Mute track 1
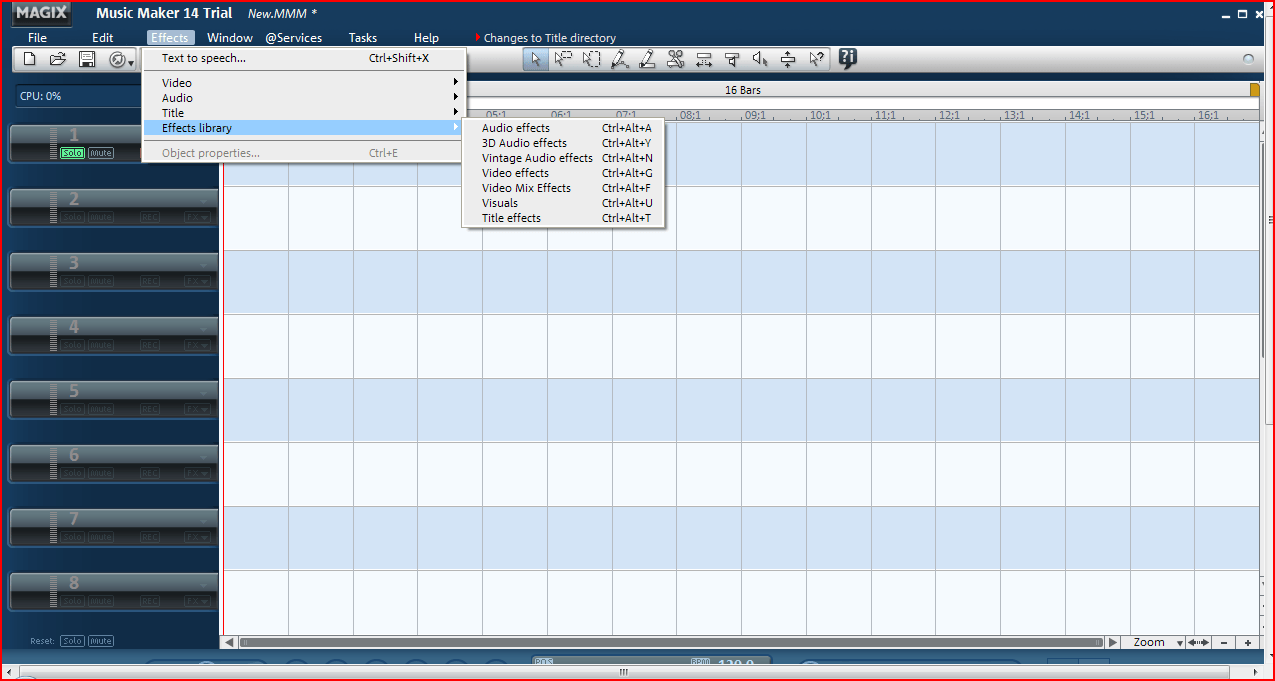Image resolution: width=1275 pixels, height=681 pixels. [100, 152]
